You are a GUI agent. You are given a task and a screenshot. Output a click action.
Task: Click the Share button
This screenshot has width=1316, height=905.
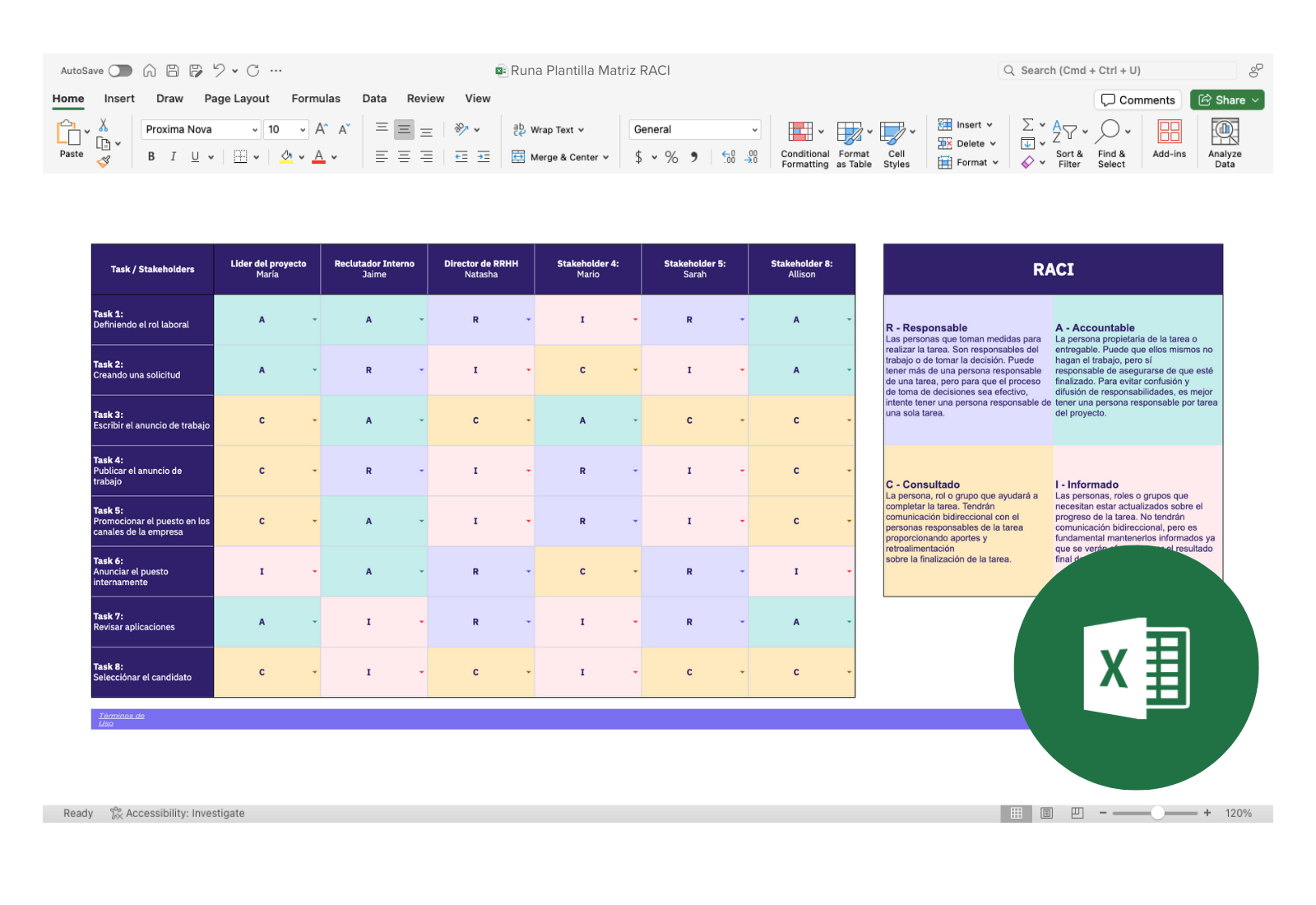[x=1226, y=100]
